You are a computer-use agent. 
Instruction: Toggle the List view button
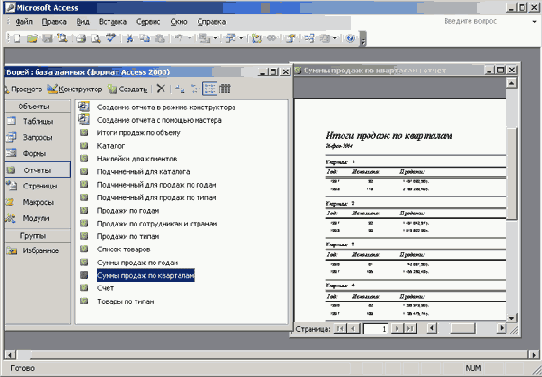click(x=209, y=89)
